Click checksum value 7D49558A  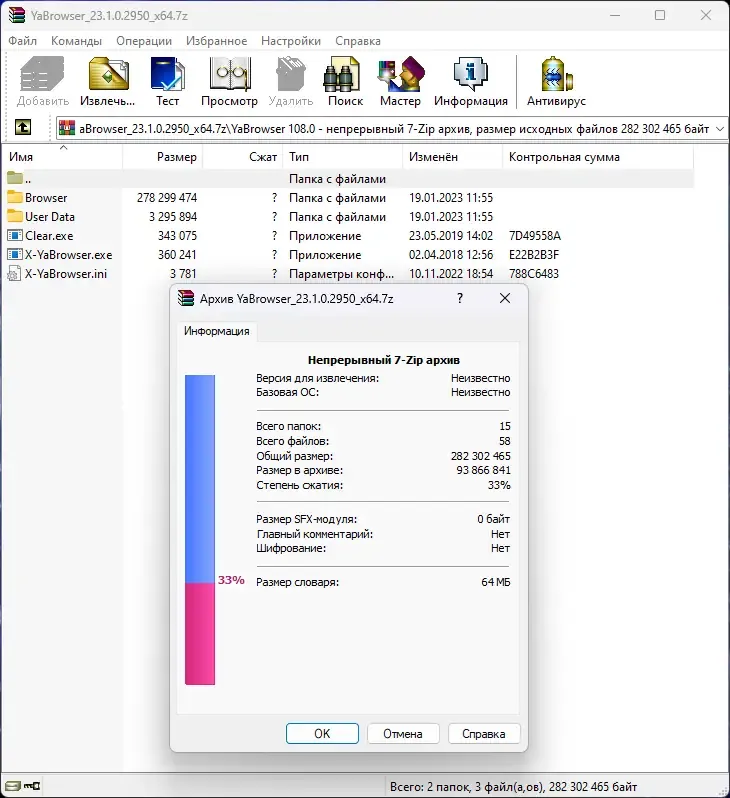pos(535,236)
